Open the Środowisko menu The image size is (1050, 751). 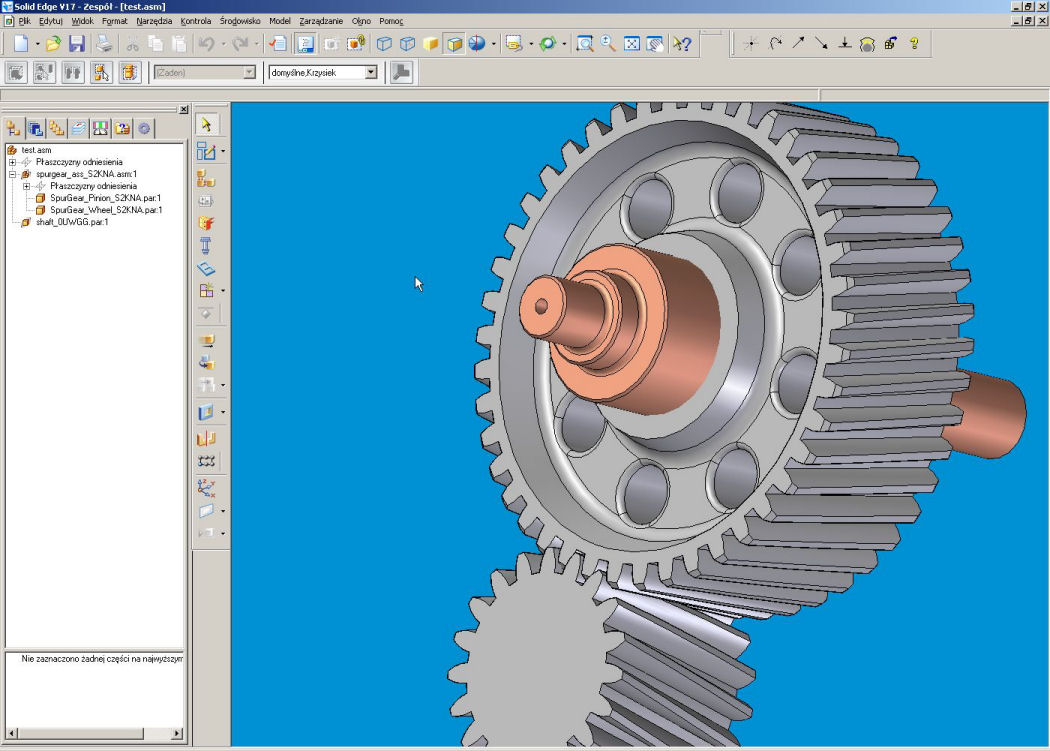click(240, 20)
